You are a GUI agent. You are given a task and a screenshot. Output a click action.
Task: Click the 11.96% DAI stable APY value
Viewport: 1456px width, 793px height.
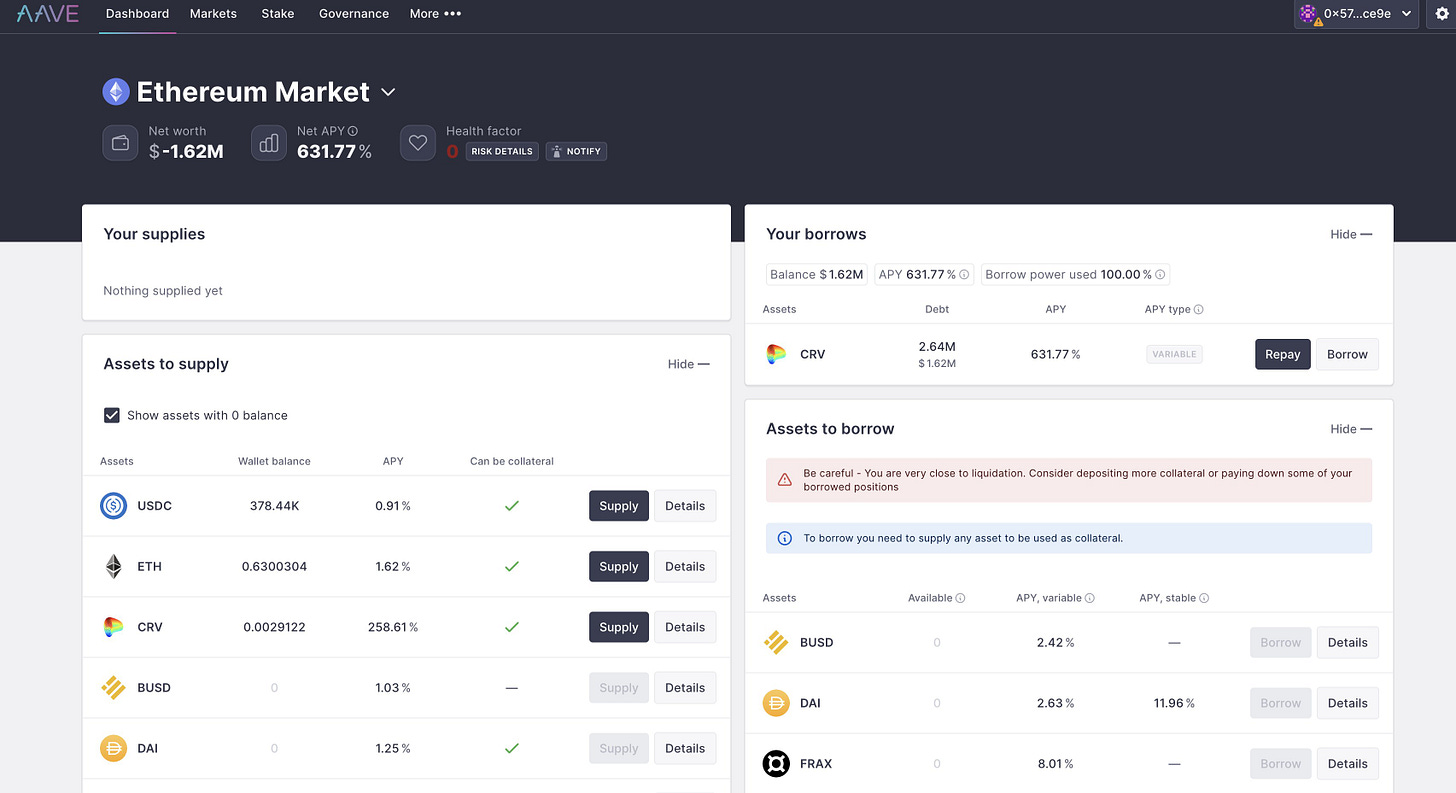(x=1174, y=703)
